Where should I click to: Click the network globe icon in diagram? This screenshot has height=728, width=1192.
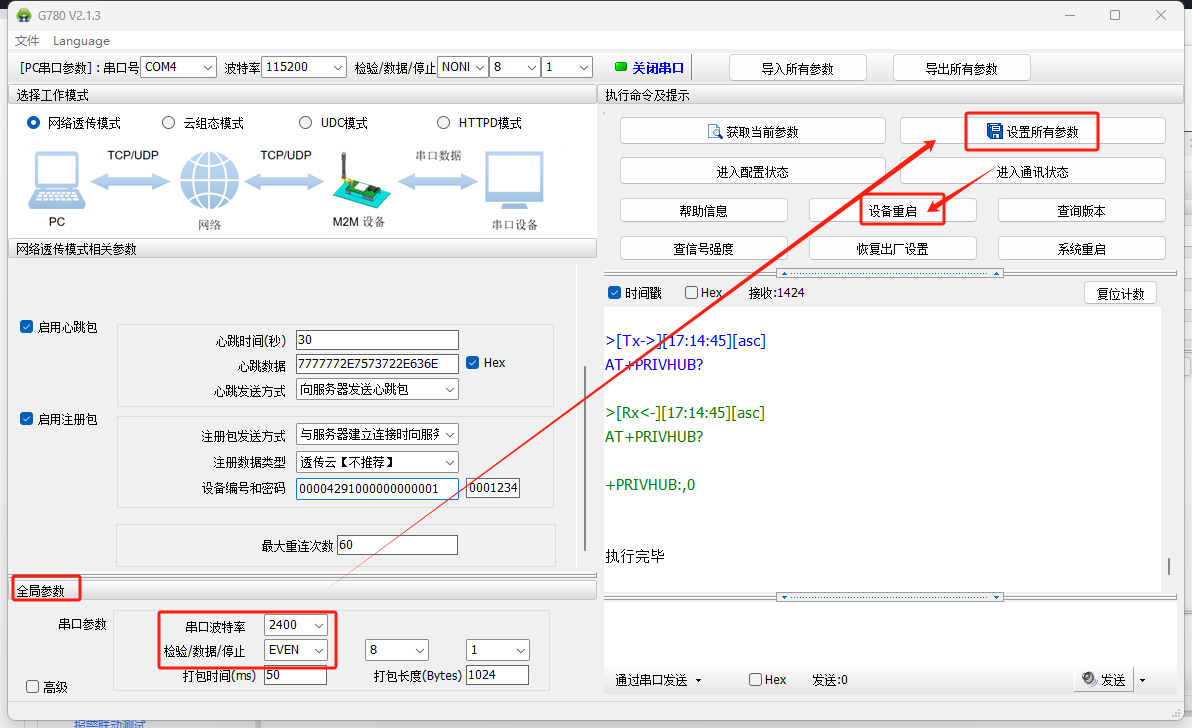click(209, 182)
